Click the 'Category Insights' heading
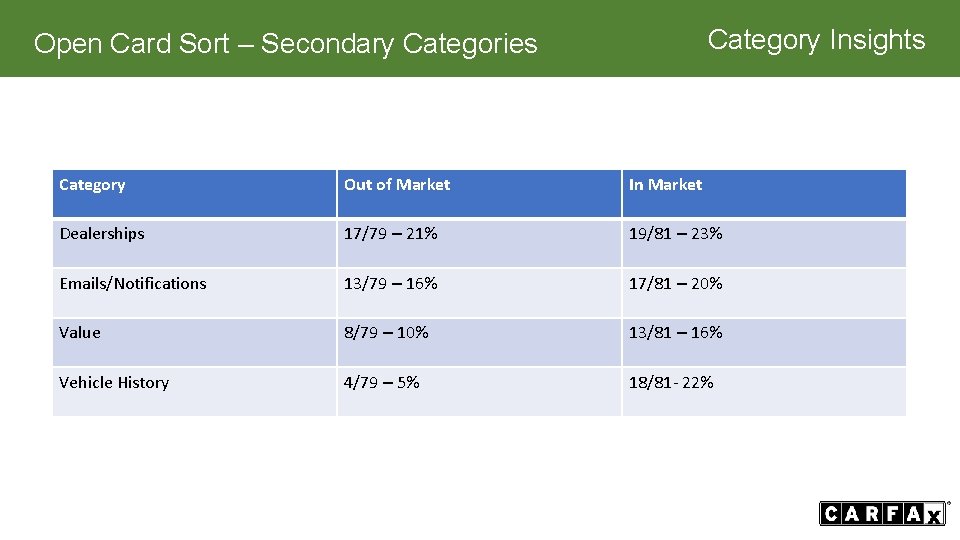Screen dimensions: 960x540 816,40
